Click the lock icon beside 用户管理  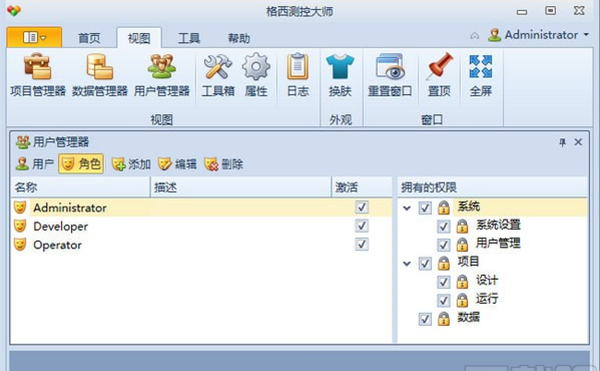pos(462,244)
